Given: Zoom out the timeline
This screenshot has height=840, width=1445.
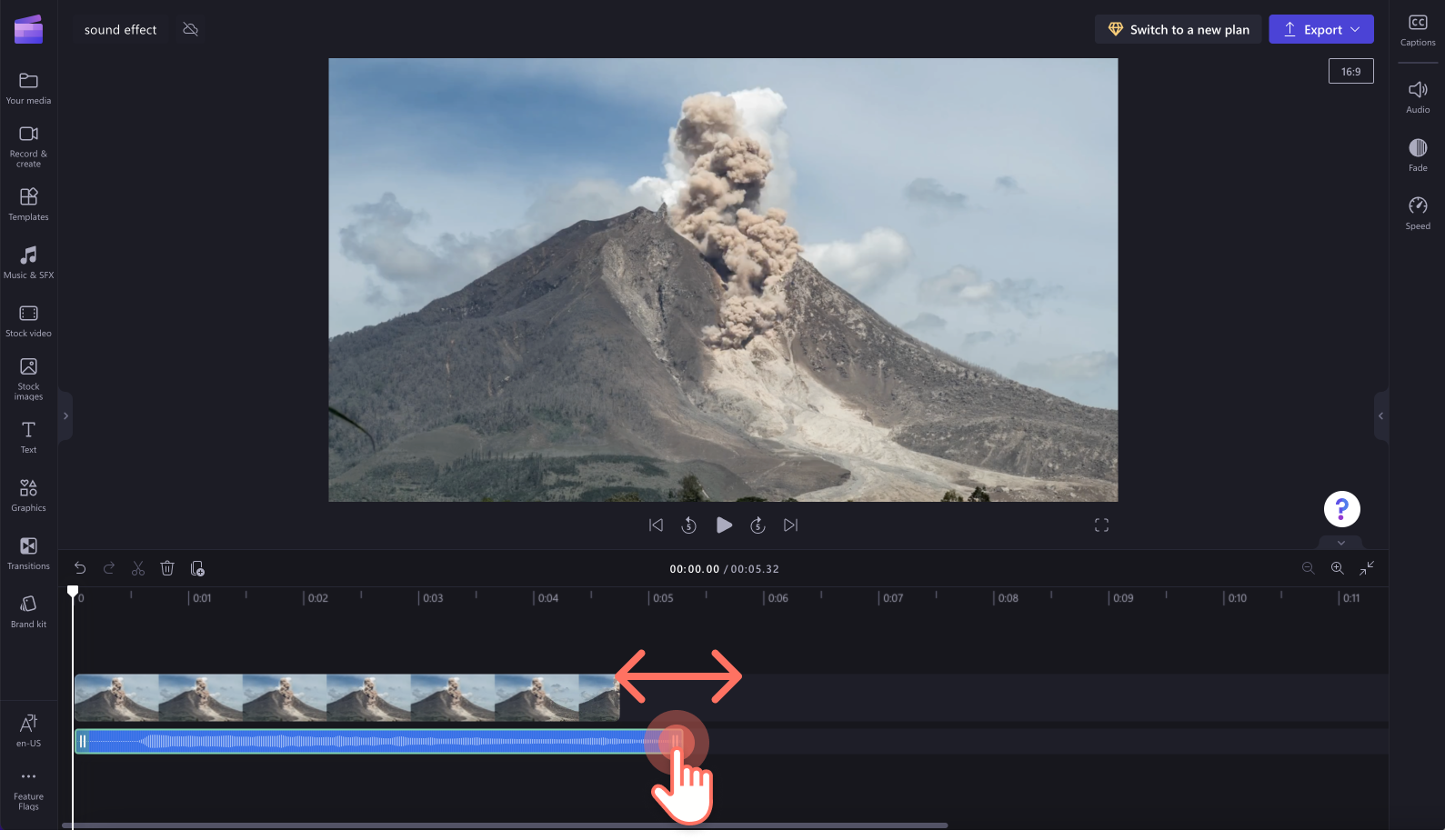Looking at the screenshot, I should click(1309, 568).
